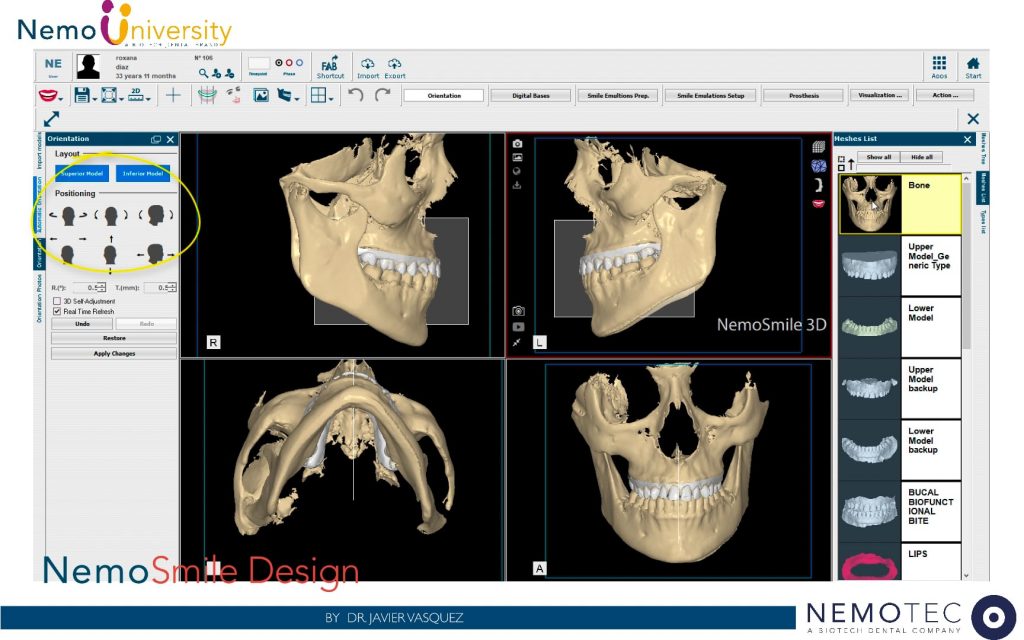This screenshot has width=1024, height=640.
Task: Click the wireframe mesh icon in L viewport
Action: pyautogui.click(x=818, y=147)
